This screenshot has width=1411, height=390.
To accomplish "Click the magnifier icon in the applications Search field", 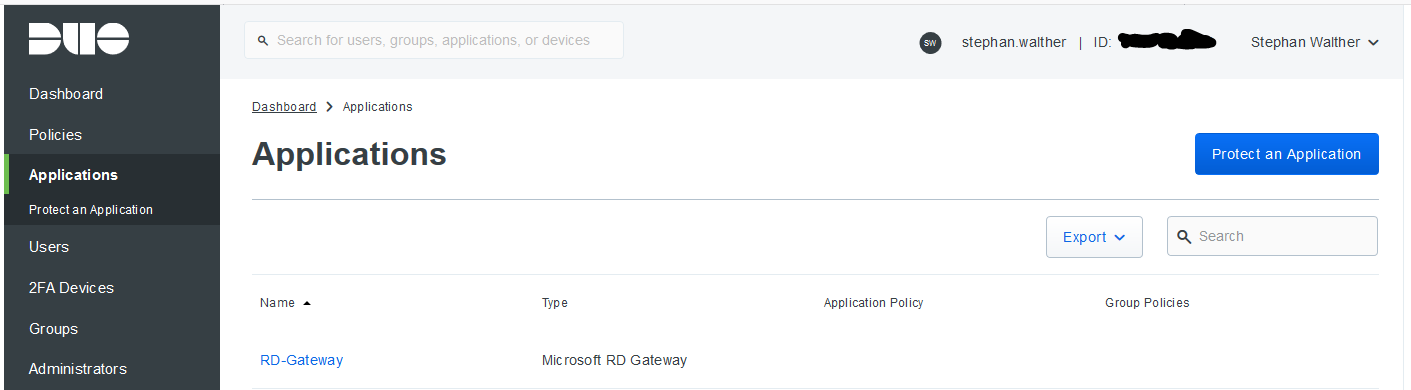I will click(1184, 237).
